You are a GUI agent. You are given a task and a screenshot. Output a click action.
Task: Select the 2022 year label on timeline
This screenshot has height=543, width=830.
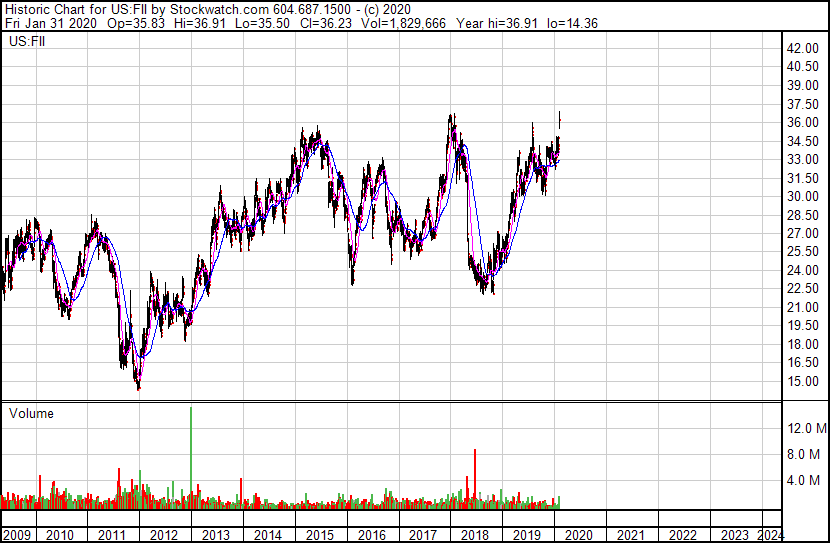coord(682,535)
